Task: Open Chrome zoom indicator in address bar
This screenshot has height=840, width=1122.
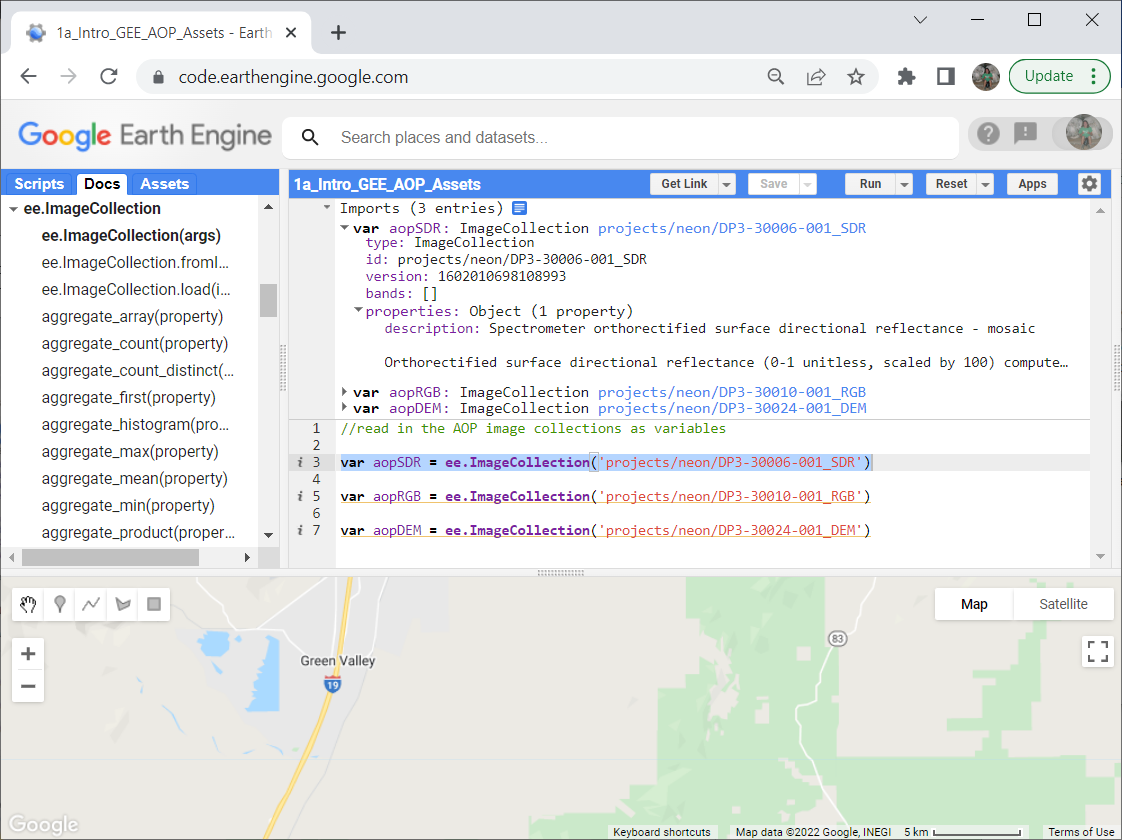Action: 776,77
